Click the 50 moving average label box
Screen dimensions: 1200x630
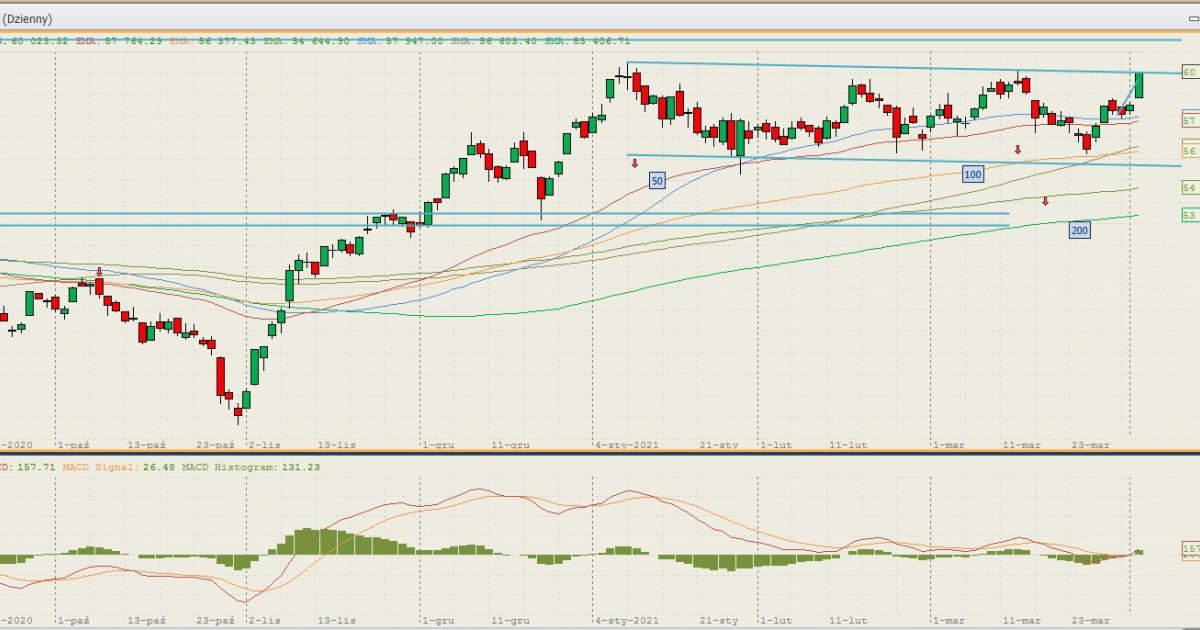click(x=657, y=180)
